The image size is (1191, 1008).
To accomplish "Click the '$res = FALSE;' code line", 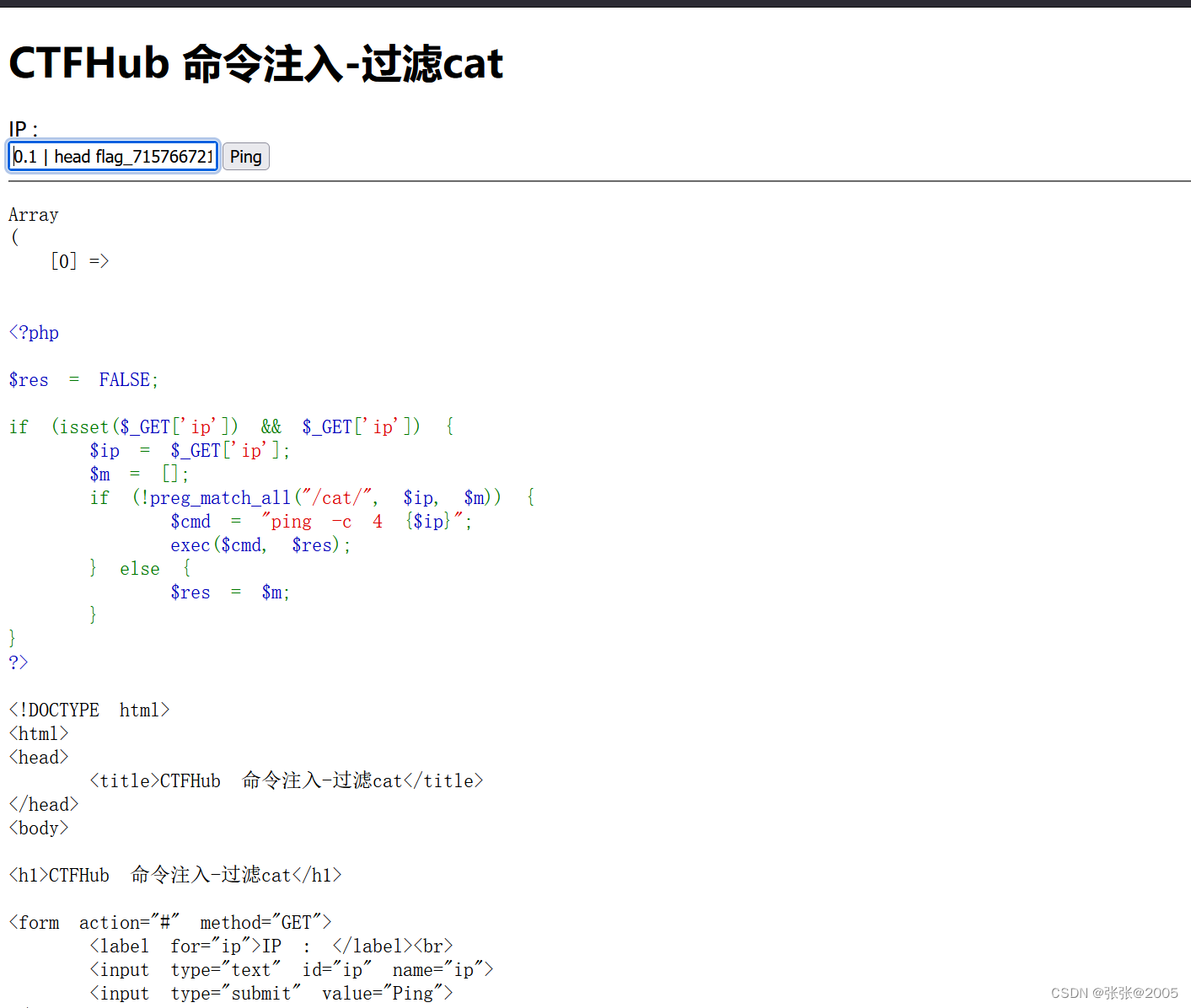I will 83,380.
